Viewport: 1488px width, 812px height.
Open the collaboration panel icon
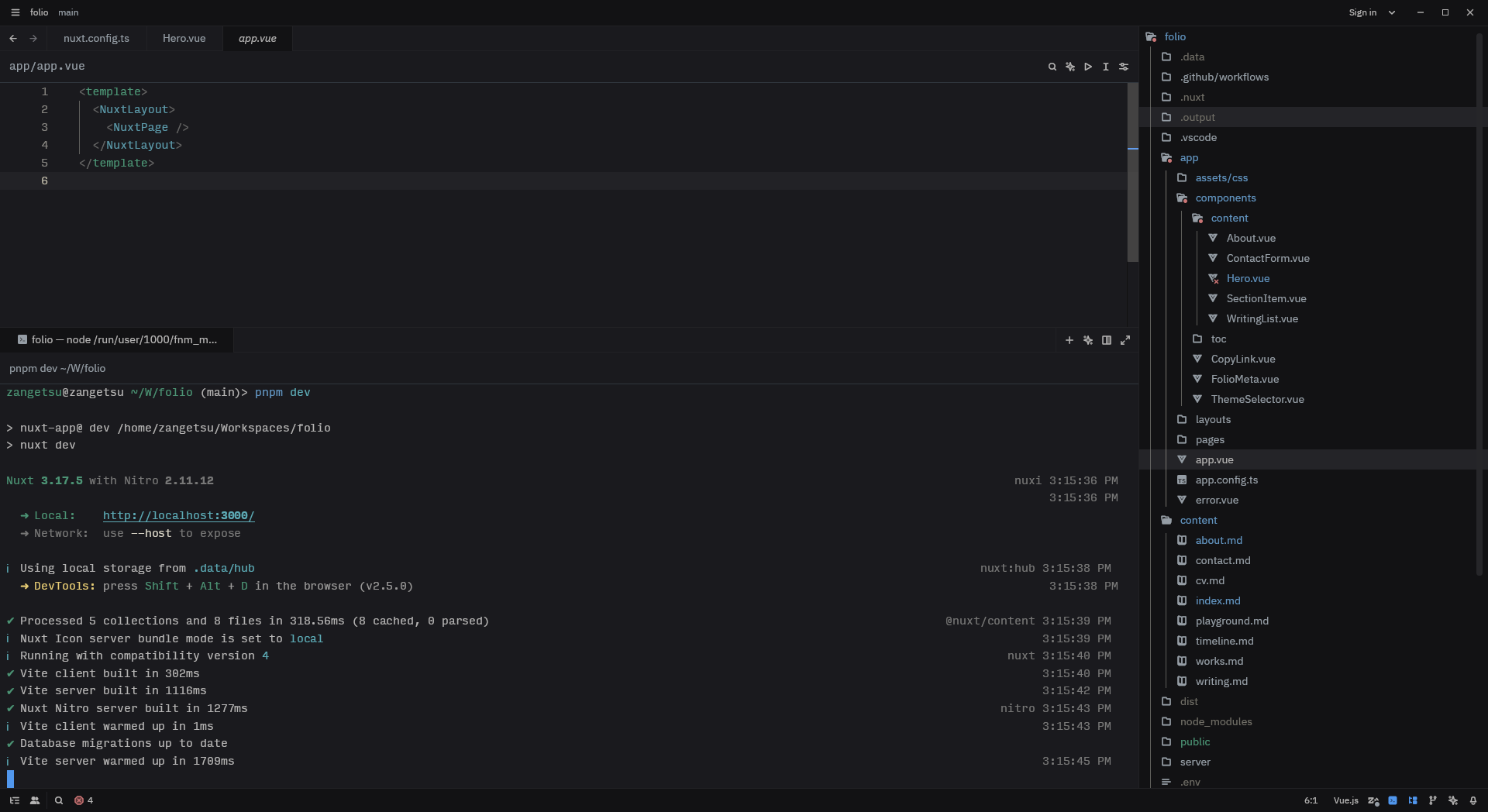(35, 800)
